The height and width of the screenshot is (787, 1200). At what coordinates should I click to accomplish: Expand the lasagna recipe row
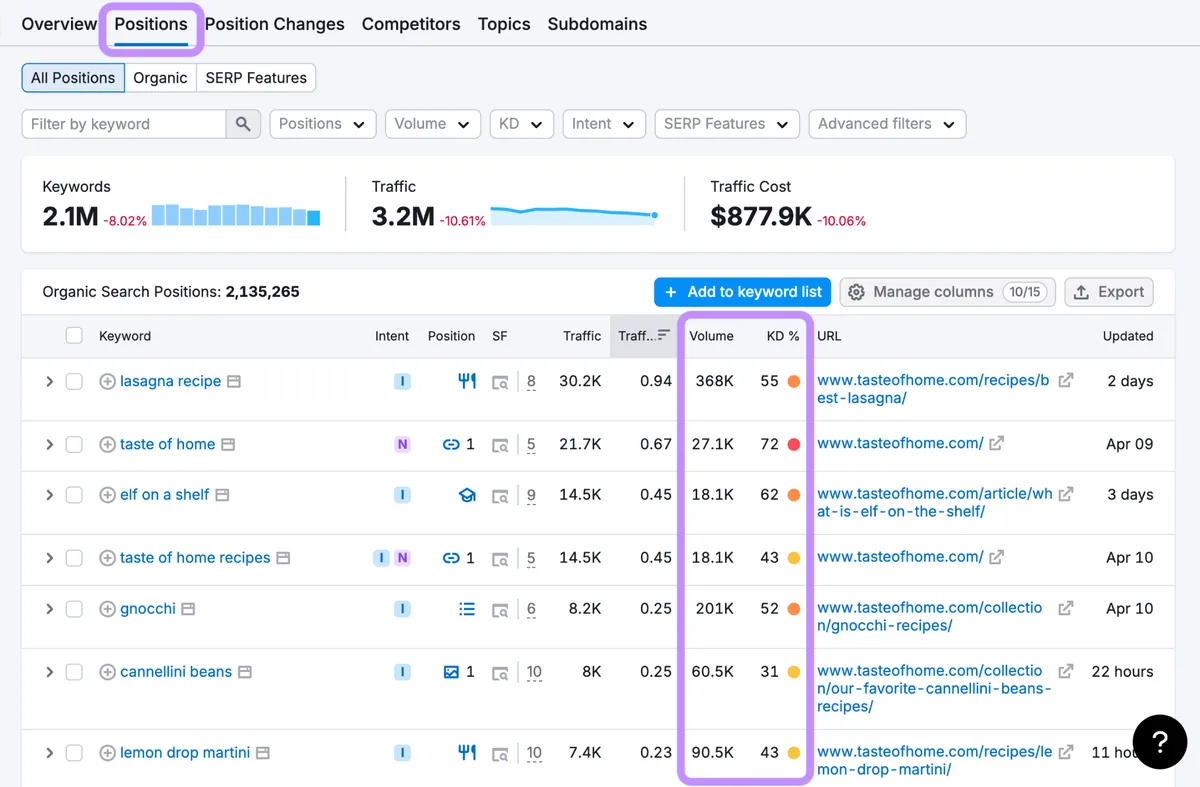[49, 381]
